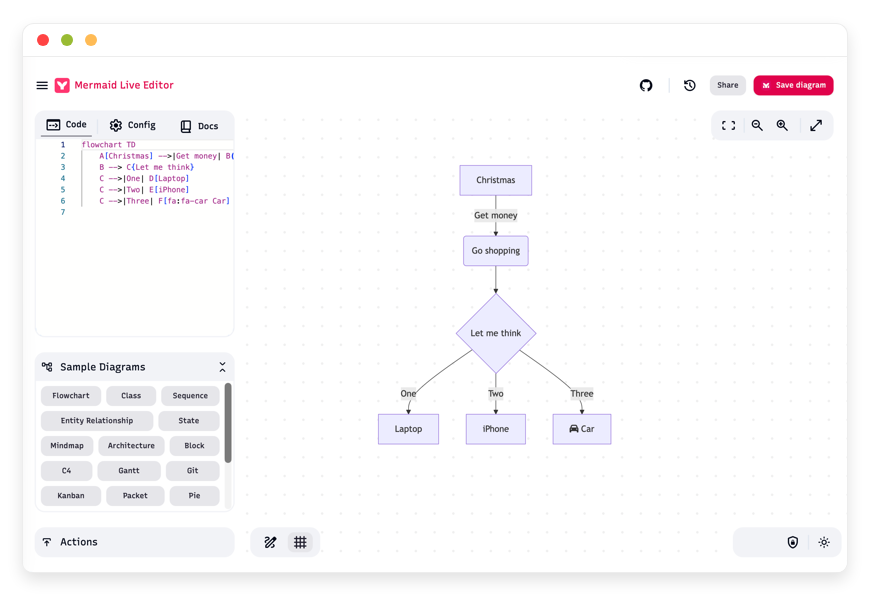Fit diagram to view icon
Image resolution: width=870 pixels, height=595 pixels.
pyautogui.click(x=729, y=125)
